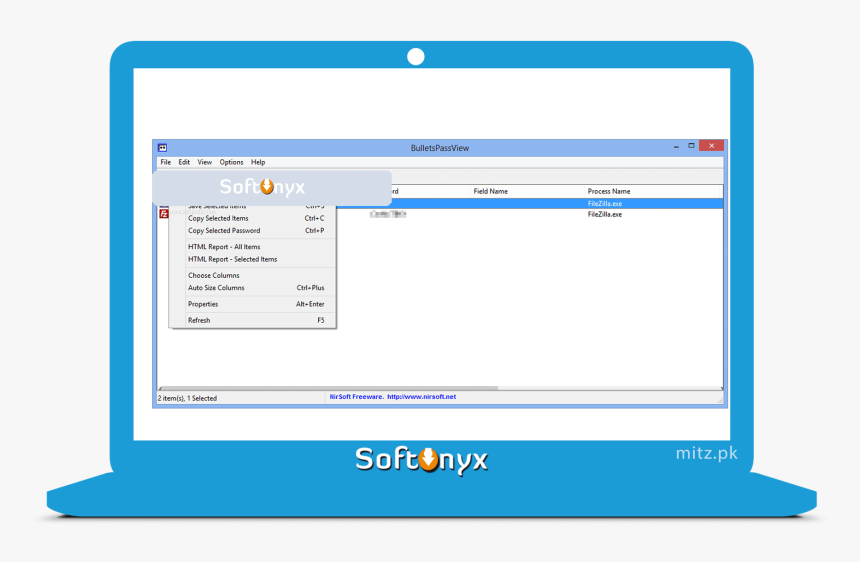Viewport: 860px width, 562px height.
Task: Click Refresh in context menu
Action: [x=253, y=320]
